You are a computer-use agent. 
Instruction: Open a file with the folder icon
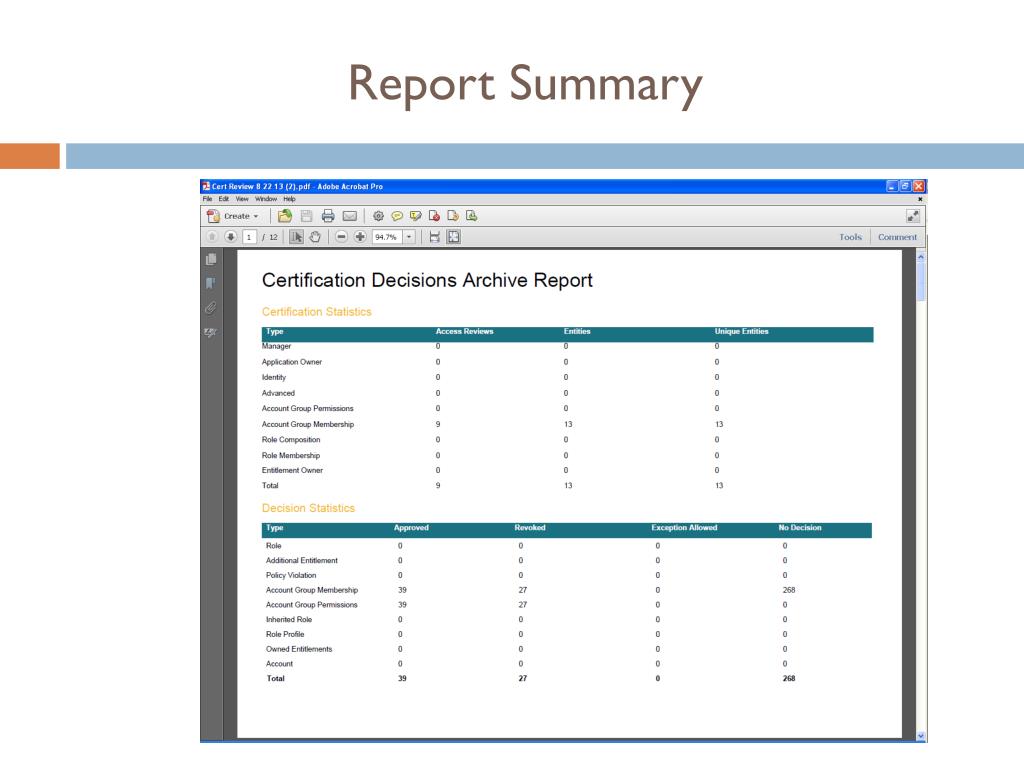[285, 216]
